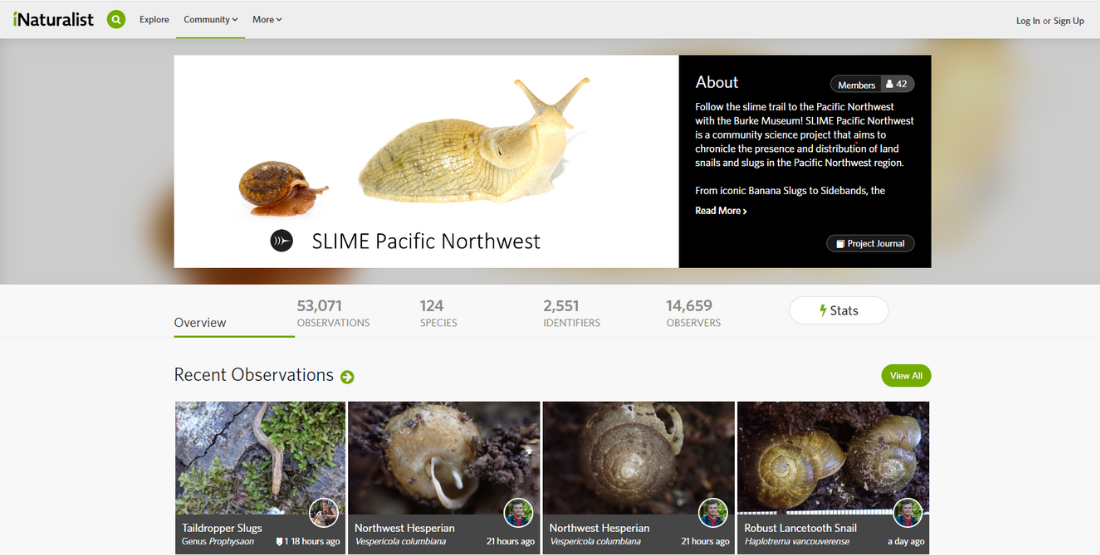Open the Robust Lancetooth Snail photo
Image resolution: width=1100 pixels, height=555 pixels.
[833, 457]
